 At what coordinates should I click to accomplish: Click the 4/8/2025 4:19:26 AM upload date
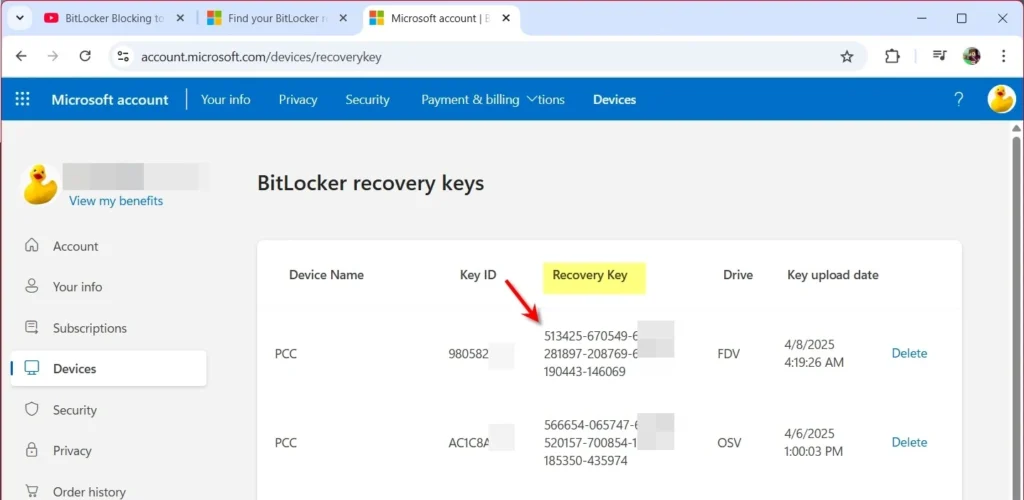point(814,353)
